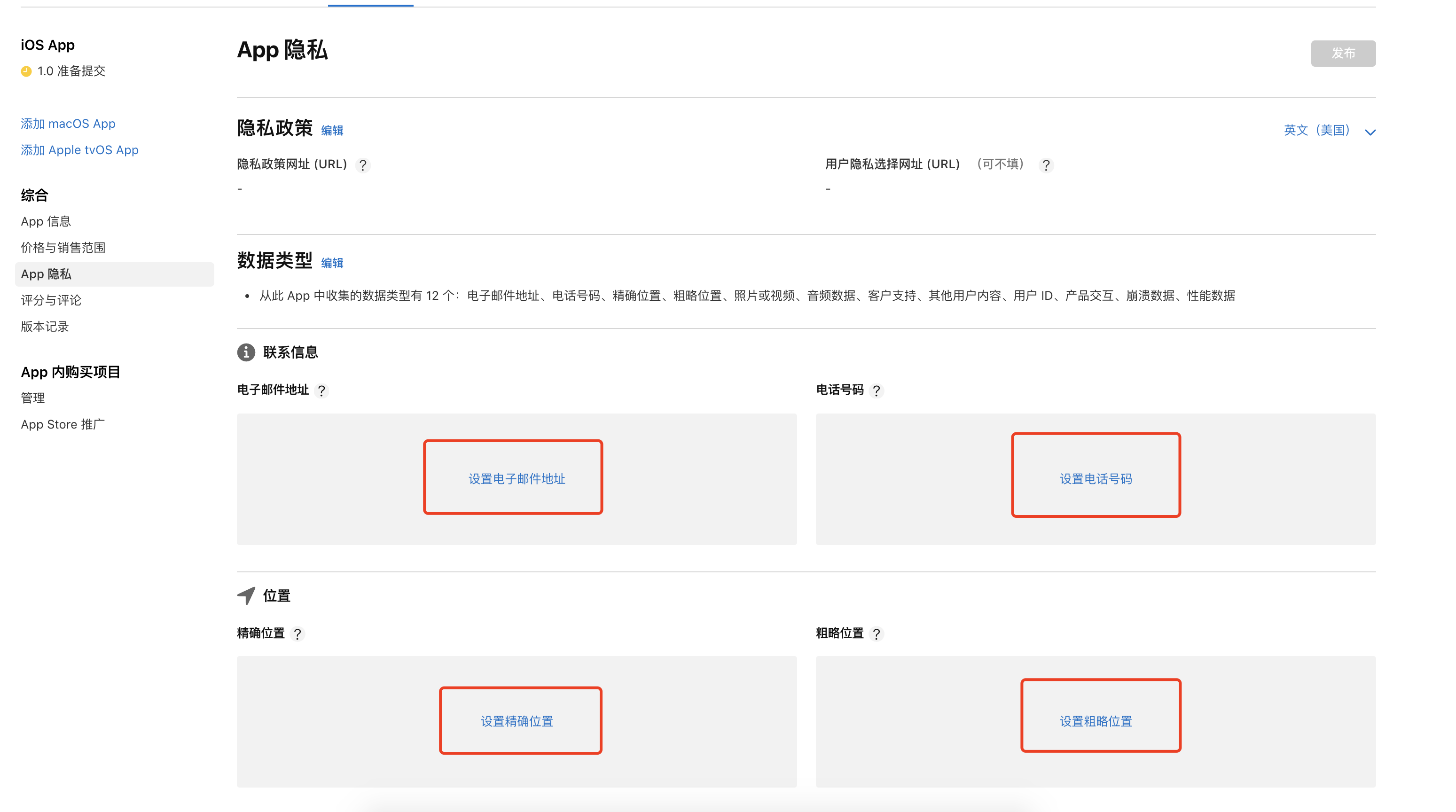Click the 综合 sidebar heading

(34, 195)
